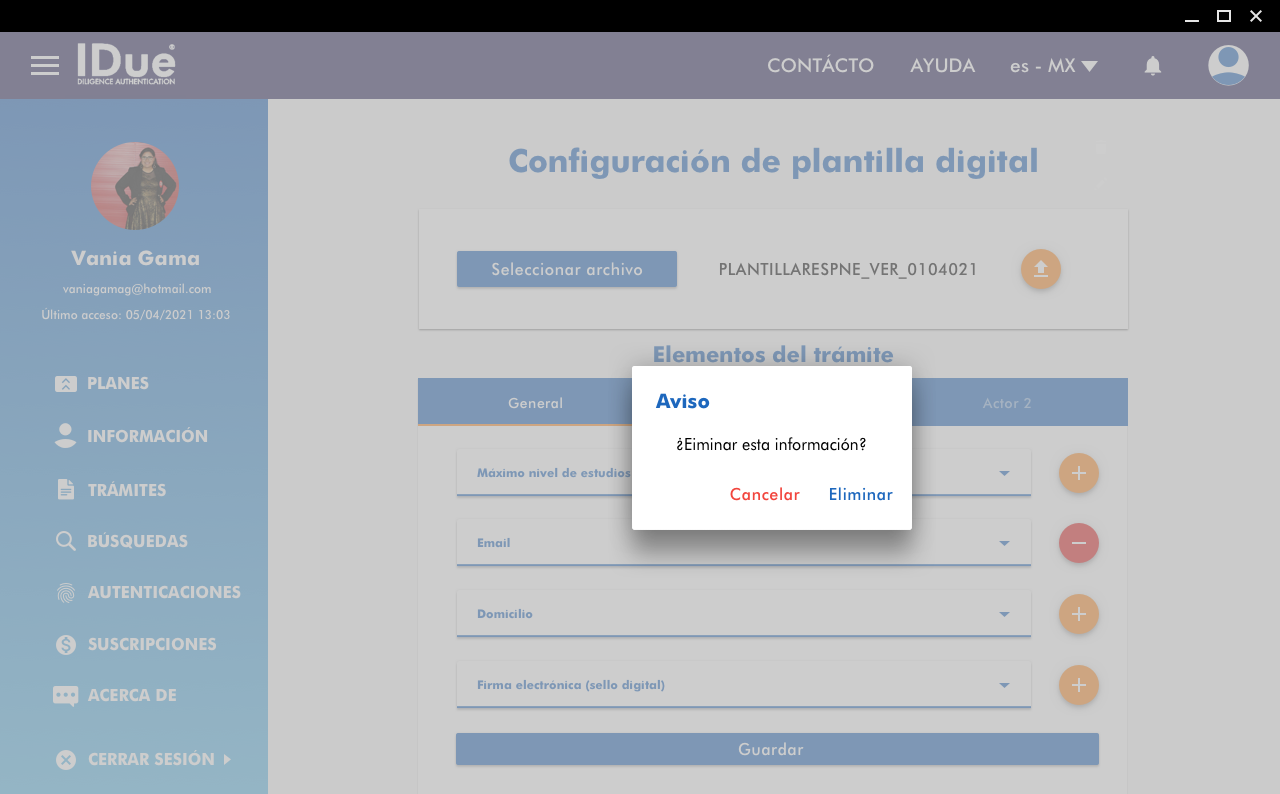Add Domicilio element with plus button
The height and width of the screenshot is (794, 1280).
pyautogui.click(x=1078, y=614)
